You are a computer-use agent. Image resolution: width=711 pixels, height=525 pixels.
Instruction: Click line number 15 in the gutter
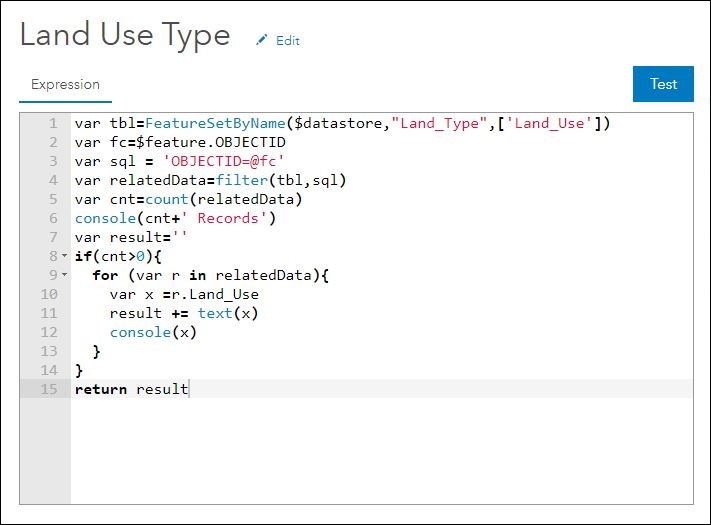pyautogui.click(x=49, y=389)
